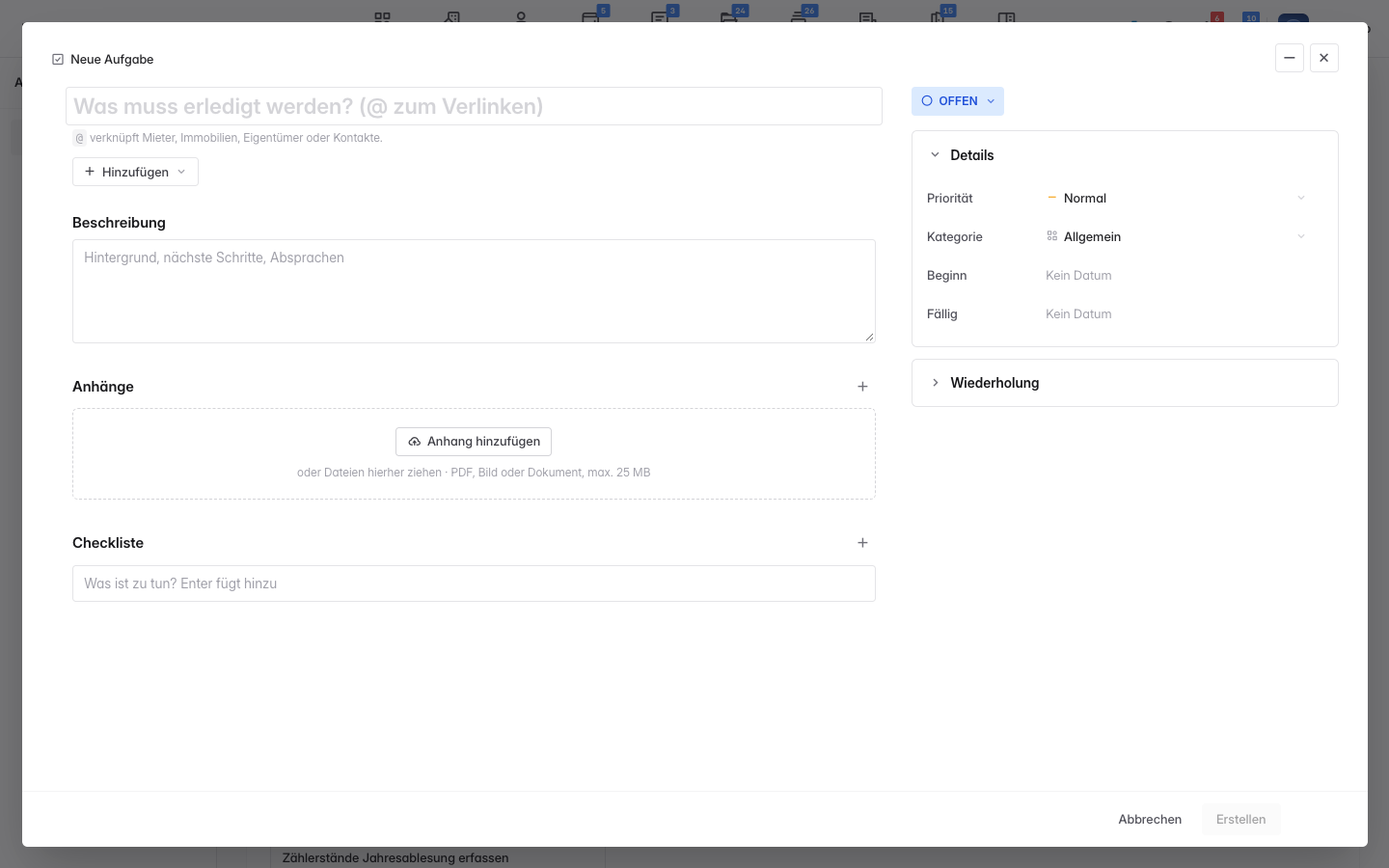
Task: Click the plus icon beside Checkliste
Action: (862, 543)
